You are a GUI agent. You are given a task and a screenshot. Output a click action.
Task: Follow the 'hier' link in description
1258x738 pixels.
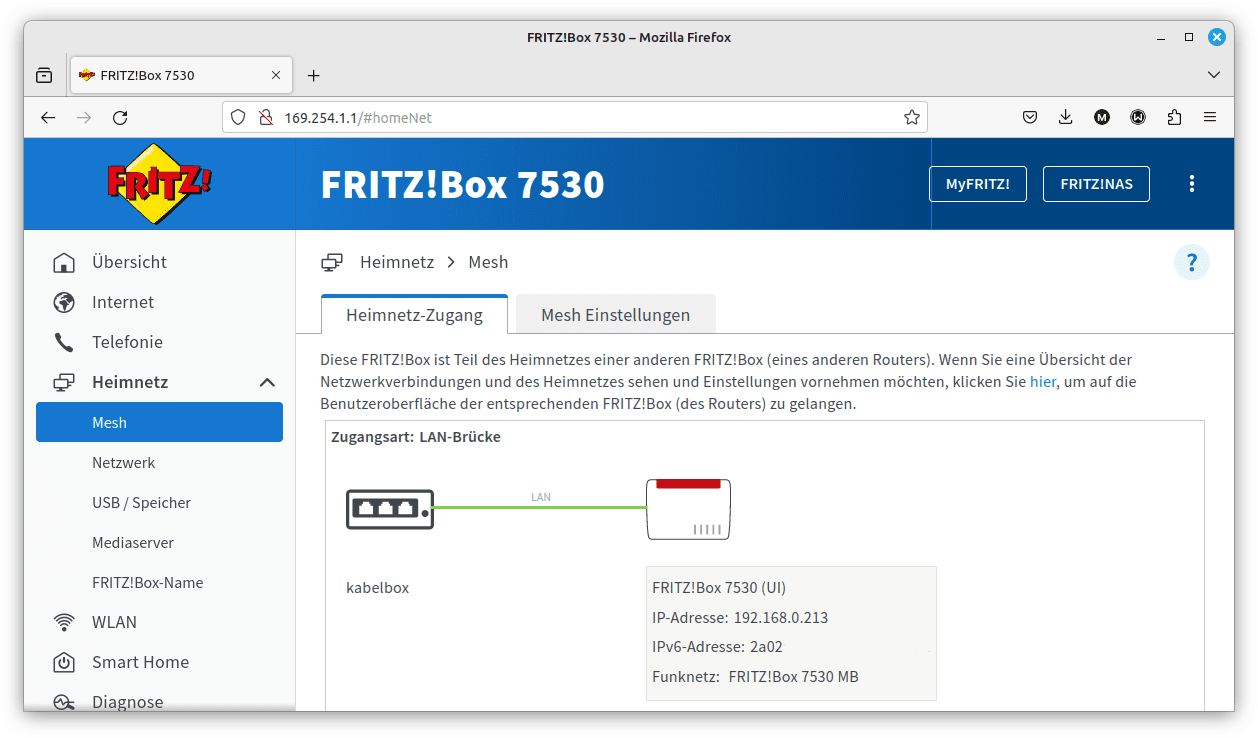1043,381
